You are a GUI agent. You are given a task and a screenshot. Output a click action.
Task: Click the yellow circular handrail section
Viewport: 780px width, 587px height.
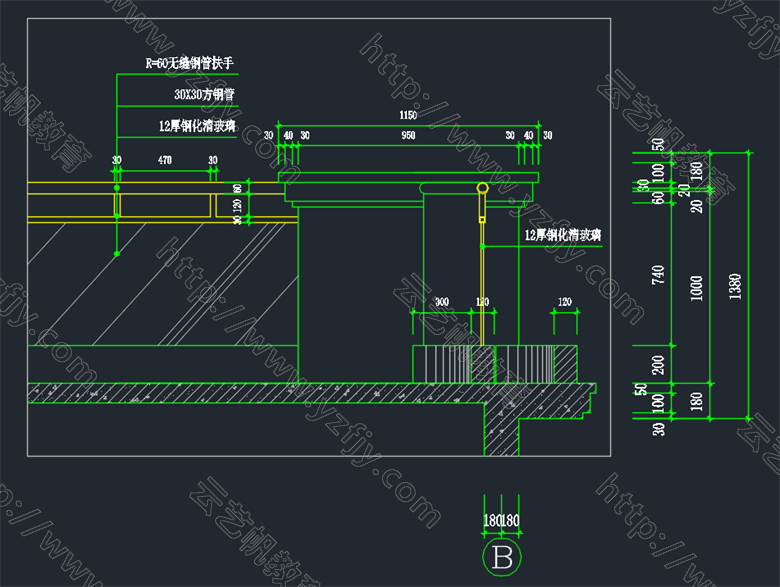[483, 188]
